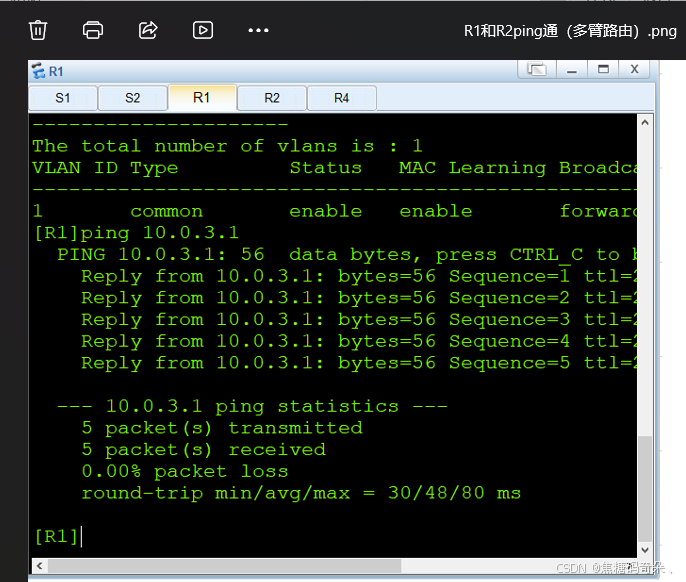Minimize the R1 terminal window

point(572,69)
